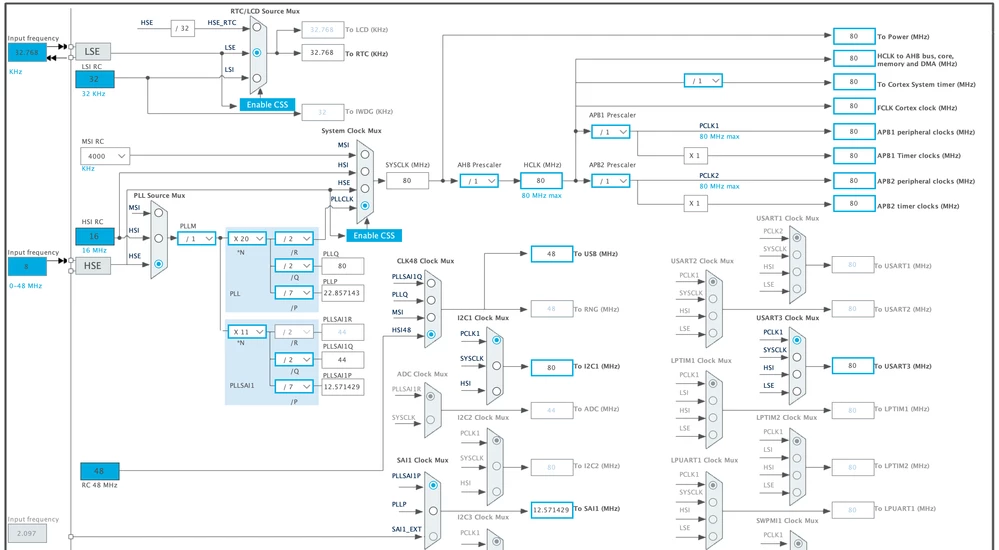Select LSE in RTC/LCD Source Mux

257,53
